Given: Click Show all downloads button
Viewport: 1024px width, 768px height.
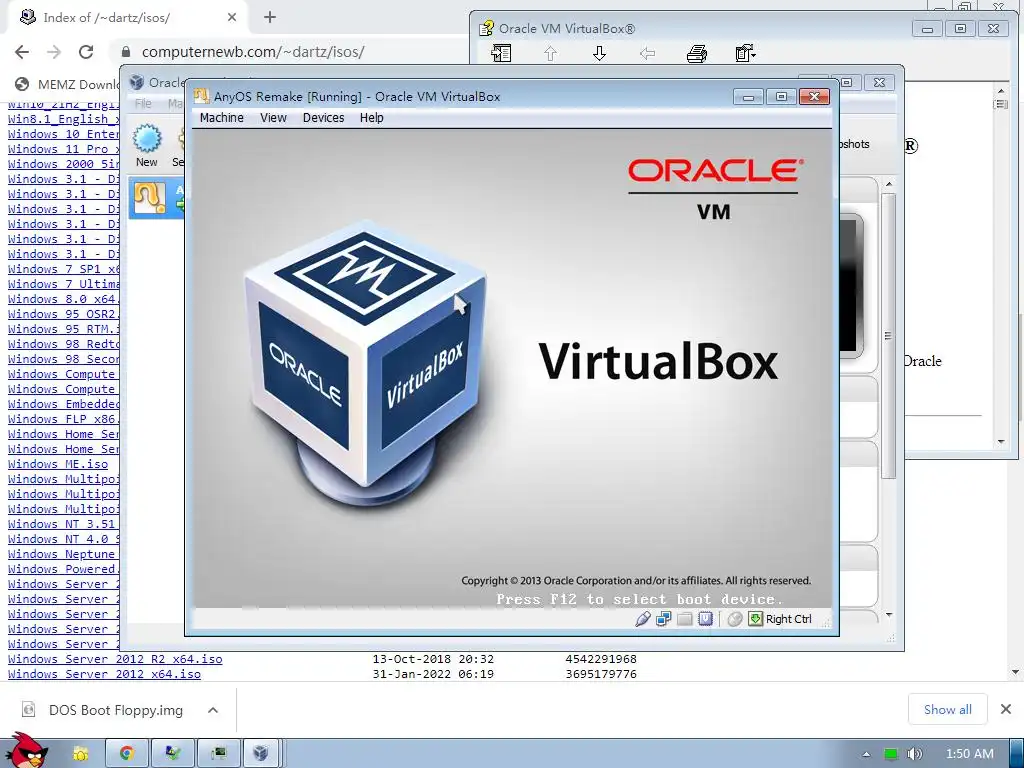Looking at the screenshot, I should [x=948, y=709].
